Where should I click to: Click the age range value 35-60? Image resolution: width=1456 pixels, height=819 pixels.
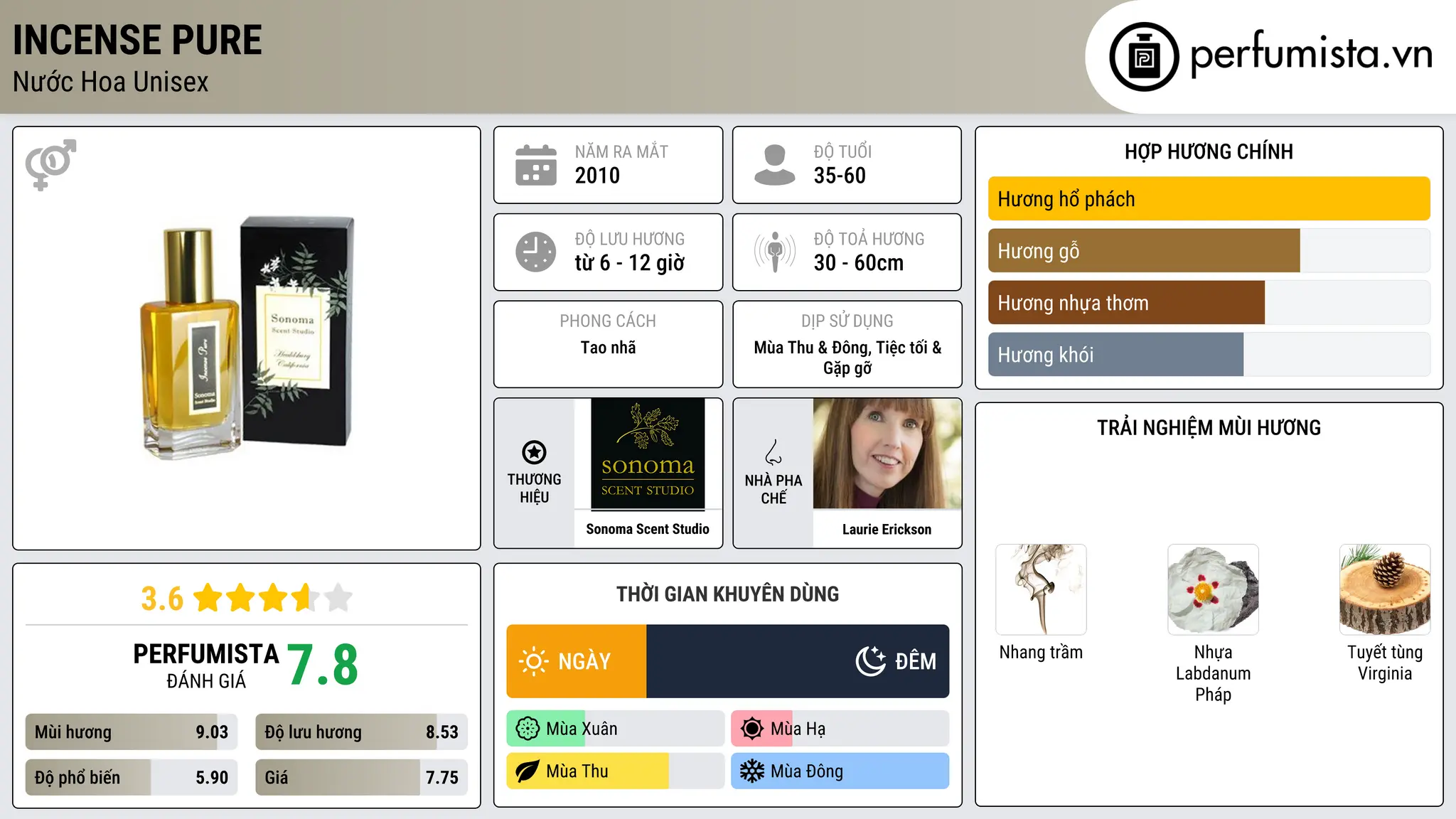click(x=840, y=176)
